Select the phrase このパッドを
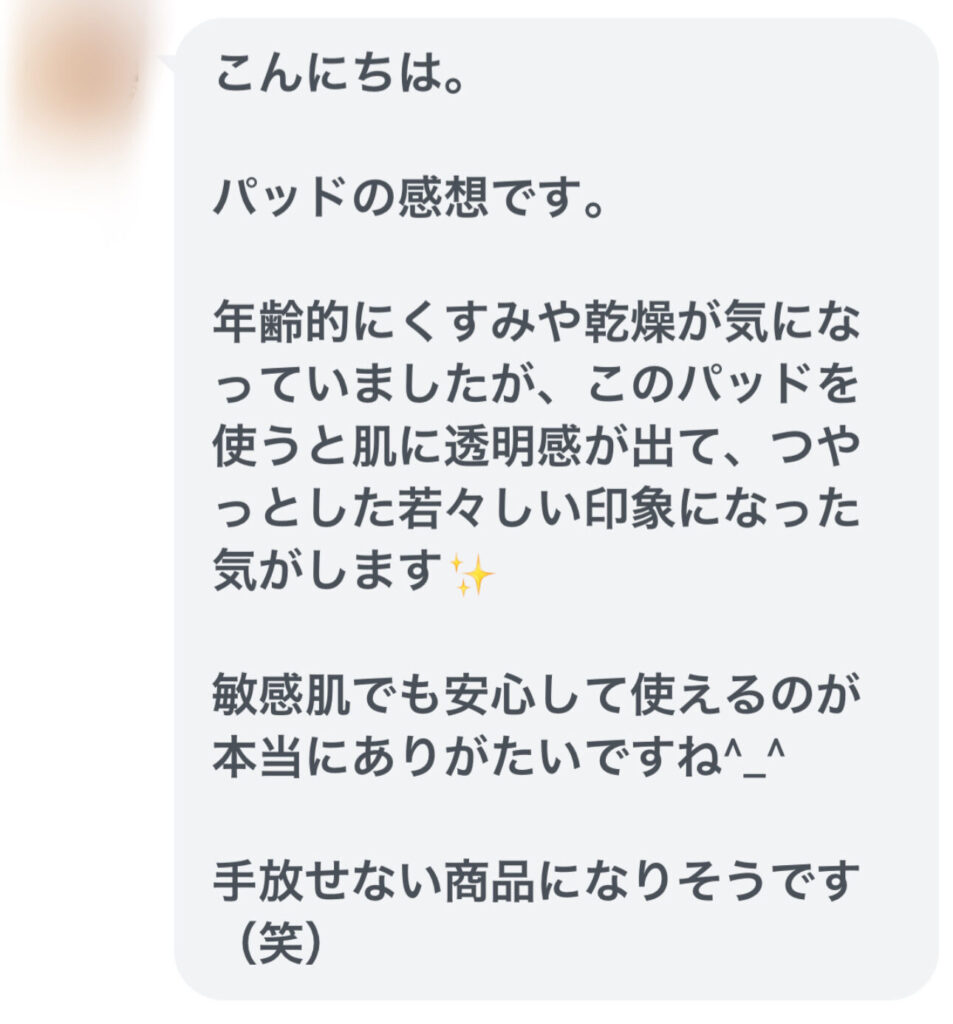 (x=723, y=384)
